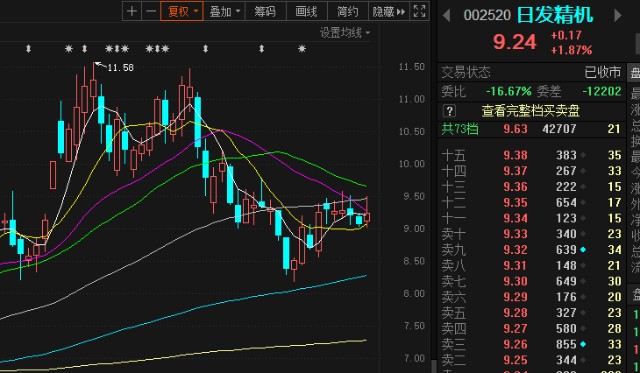Click ask price 9.28 in 卖五 row
Image resolution: width=640 pixels, height=373 pixels.
pos(515,313)
